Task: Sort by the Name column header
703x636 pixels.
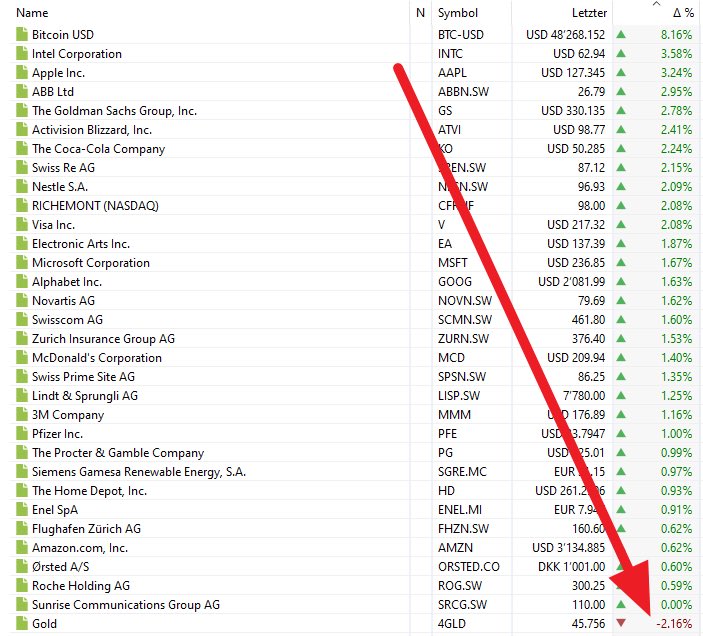Action: click(32, 13)
